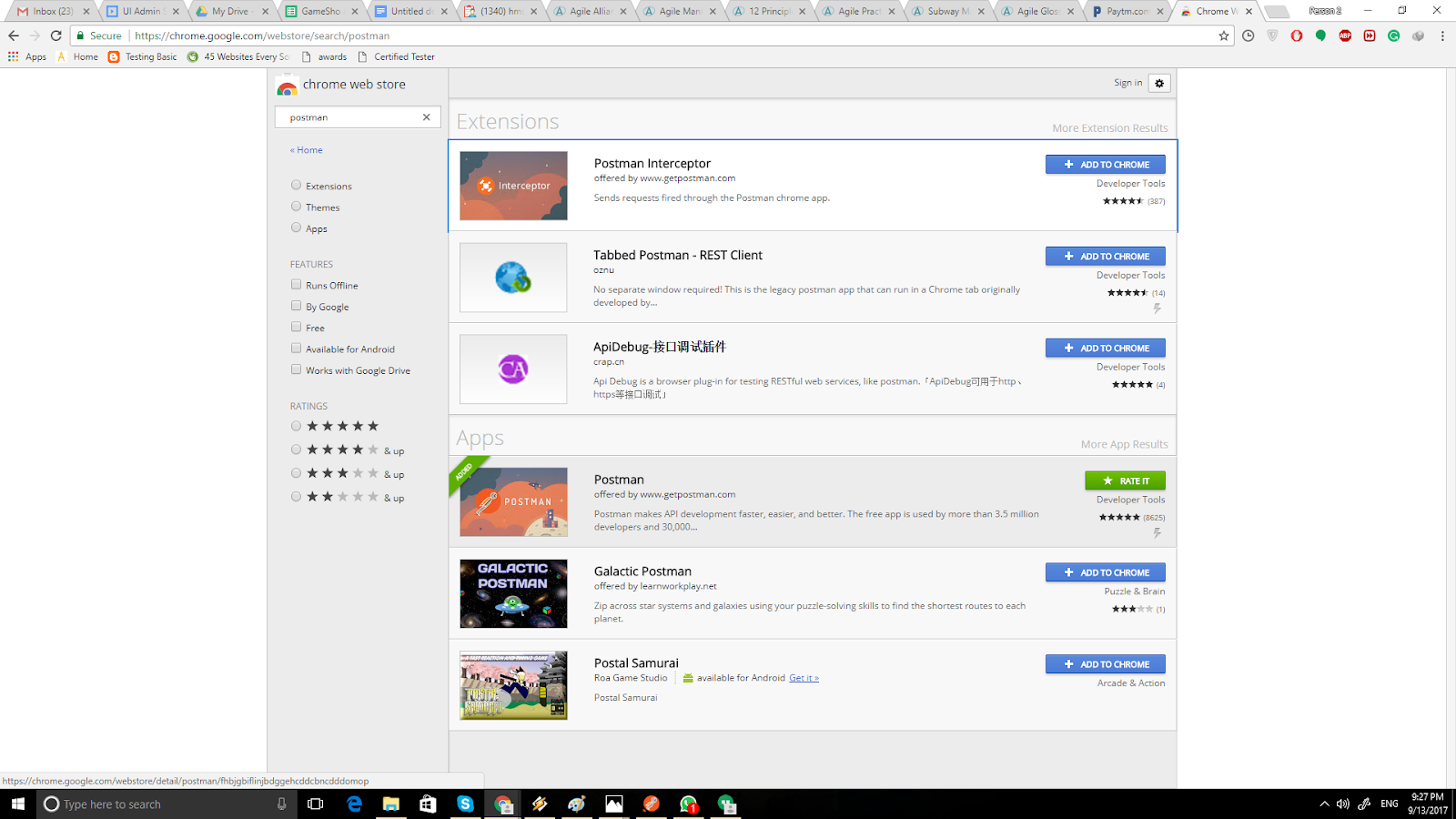Open the Postman Interceptor thumbnail
The height and width of the screenshot is (819, 1456).
[x=513, y=186]
